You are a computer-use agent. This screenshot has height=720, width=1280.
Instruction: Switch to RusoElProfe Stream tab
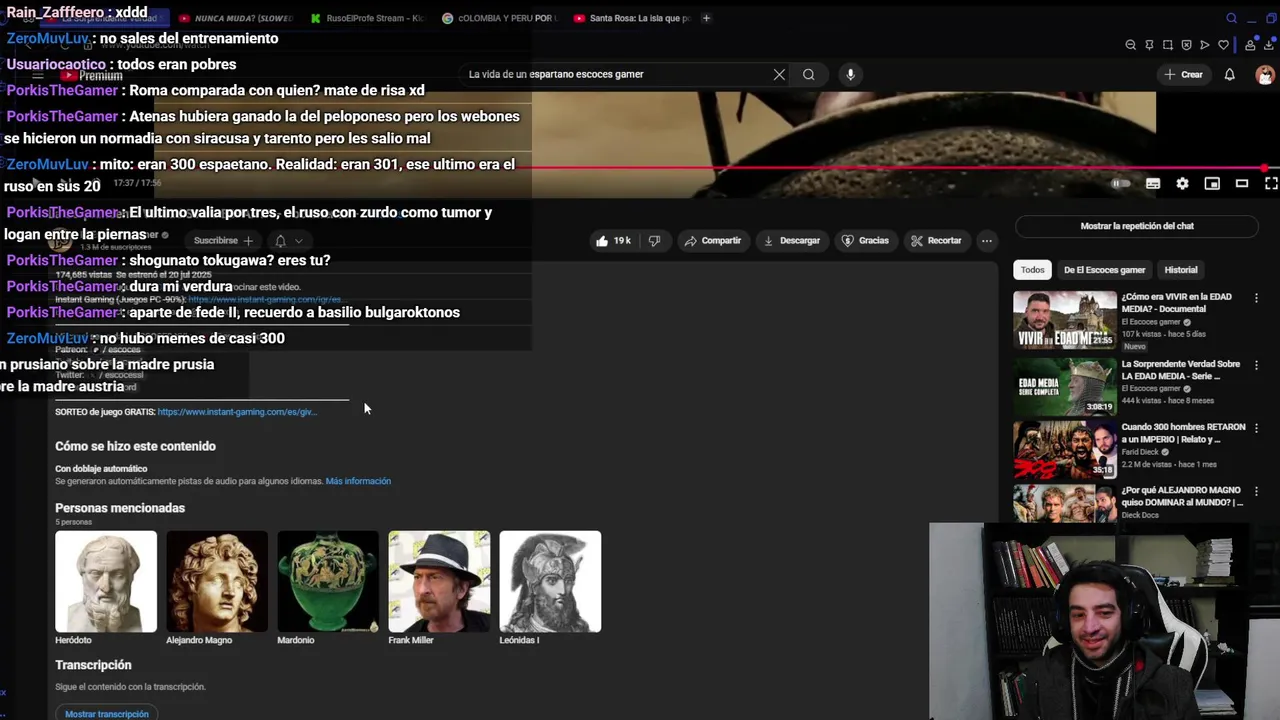366,18
